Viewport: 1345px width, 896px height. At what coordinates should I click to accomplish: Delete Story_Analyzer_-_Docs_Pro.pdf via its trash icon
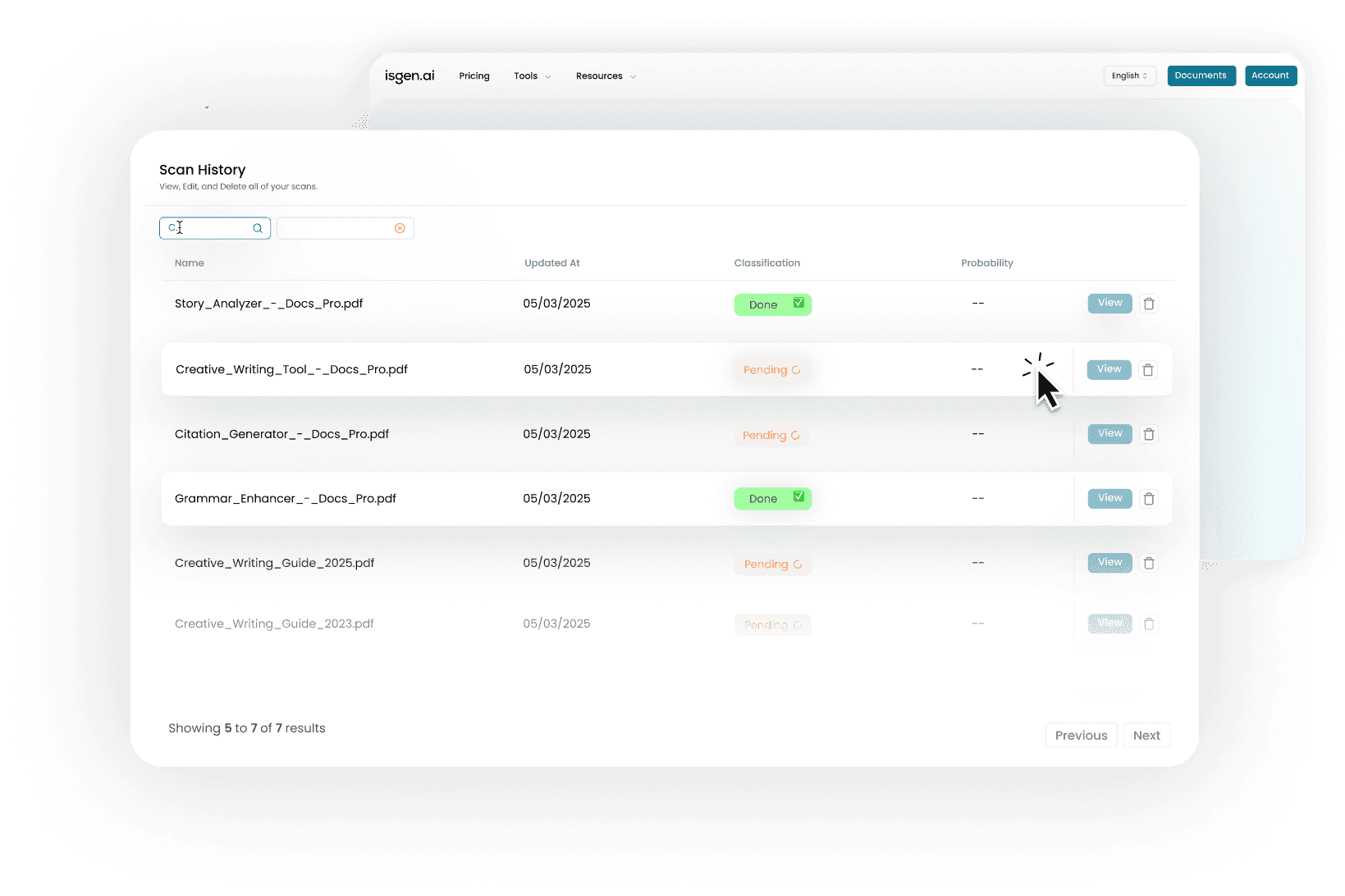pos(1149,303)
